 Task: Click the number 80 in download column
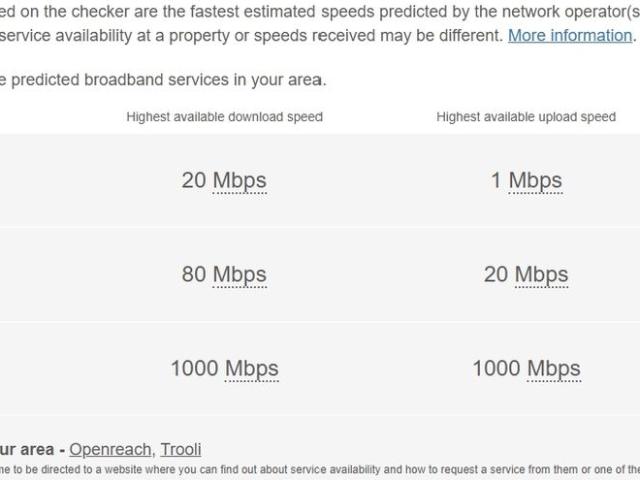[x=193, y=274]
